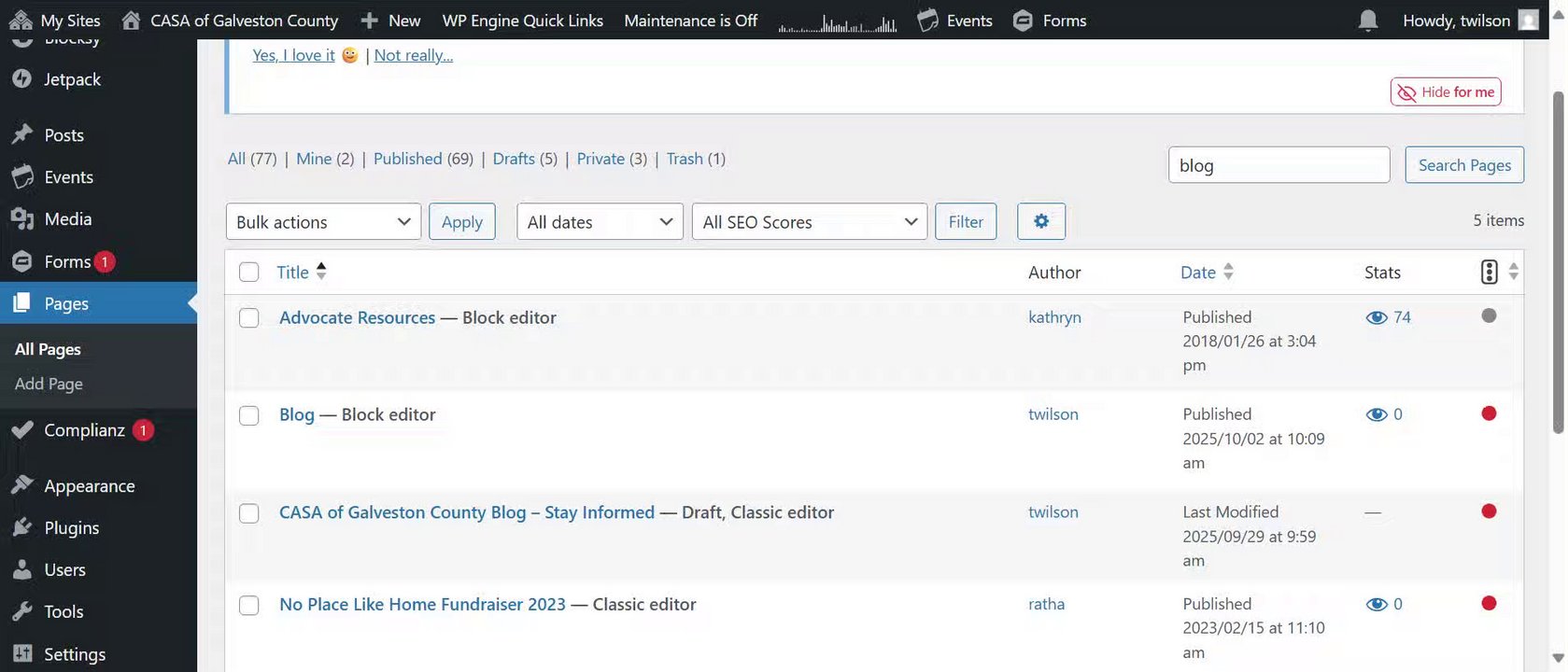Open the Appearance menu in sidebar
The image size is (1568, 672).
pos(89,485)
